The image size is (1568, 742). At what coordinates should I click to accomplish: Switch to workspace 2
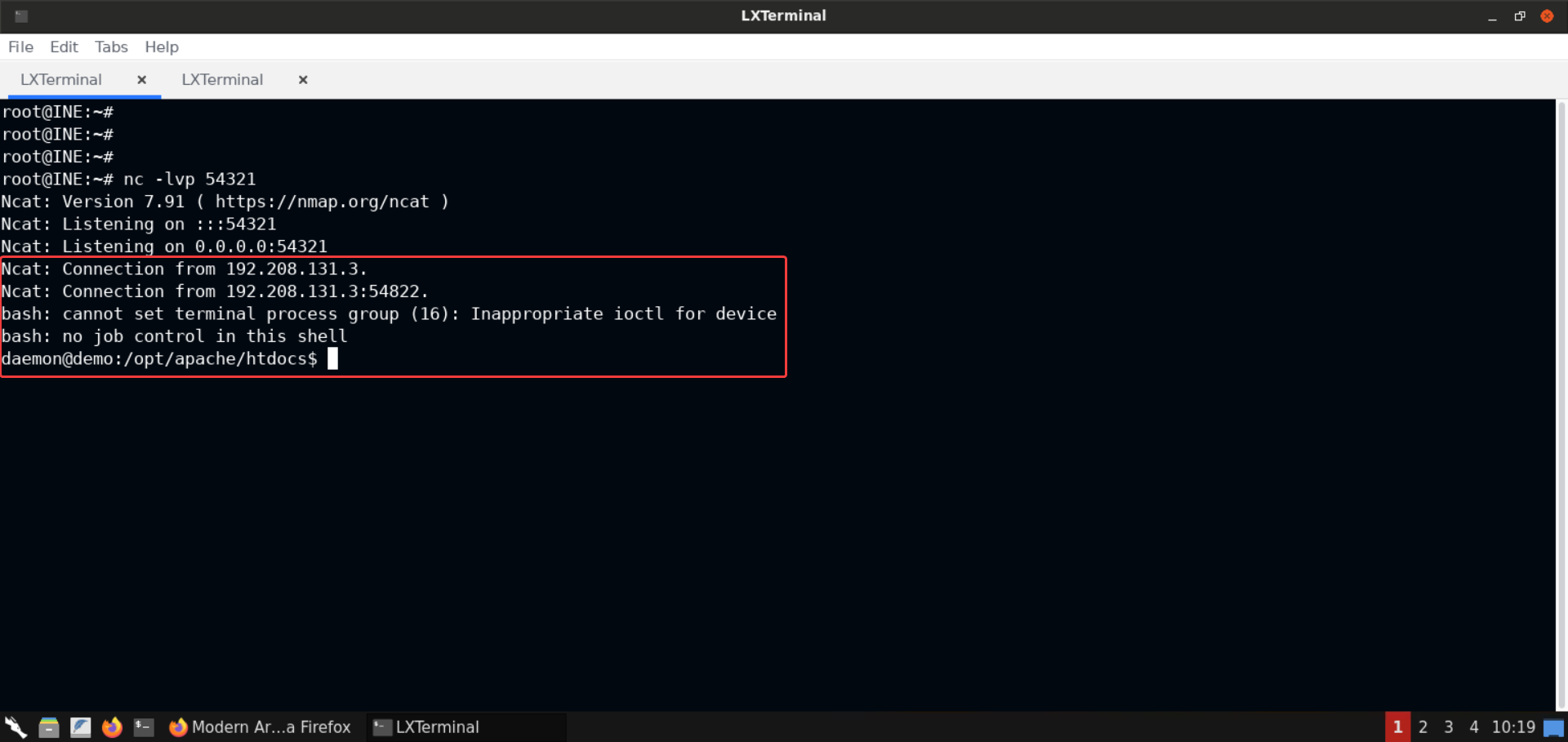point(1423,726)
